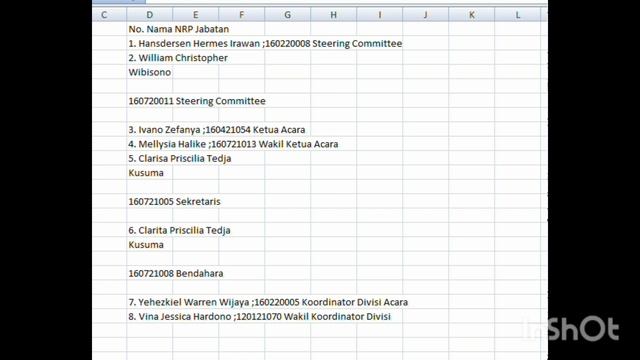Click cell '5. Clarisa Priscilia Tedja'
640x360 pixels.
tap(180, 158)
